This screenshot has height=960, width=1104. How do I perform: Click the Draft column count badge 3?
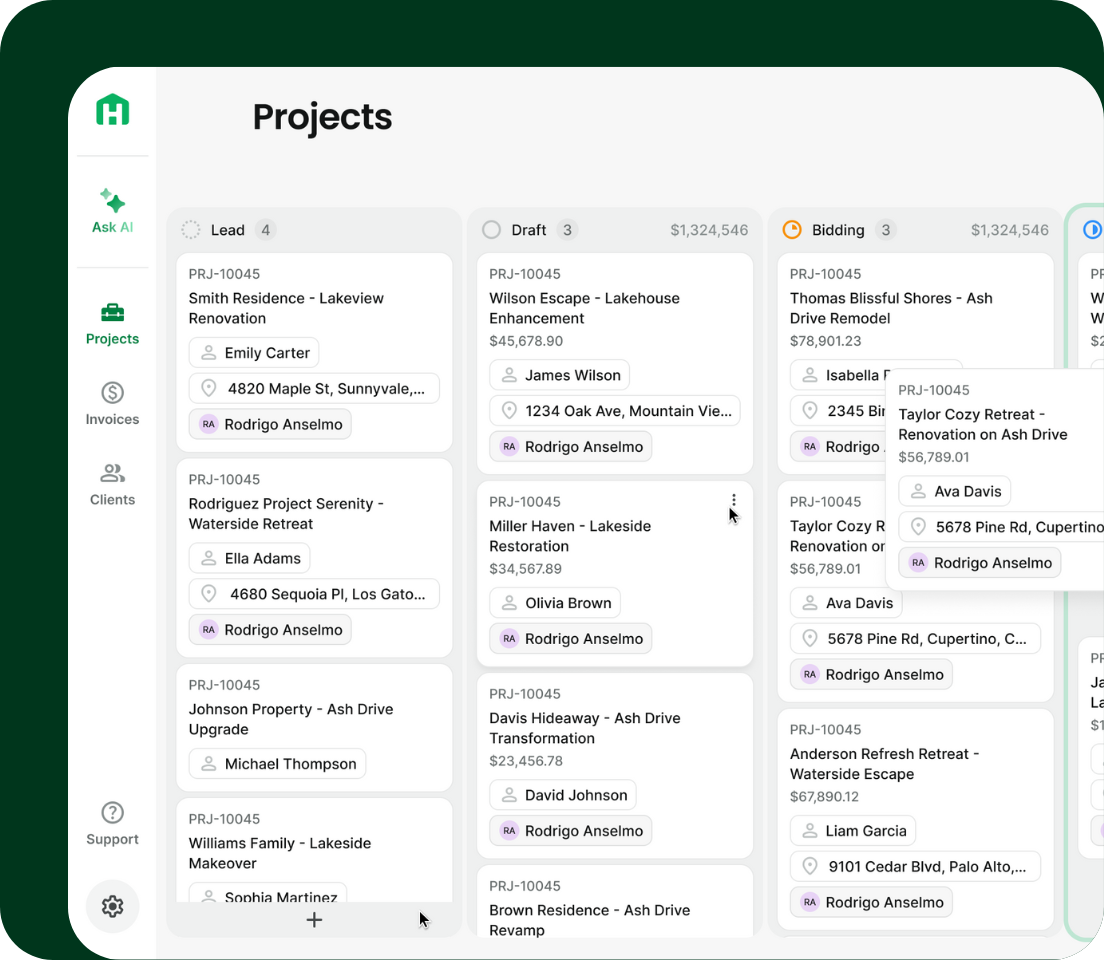click(x=567, y=230)
